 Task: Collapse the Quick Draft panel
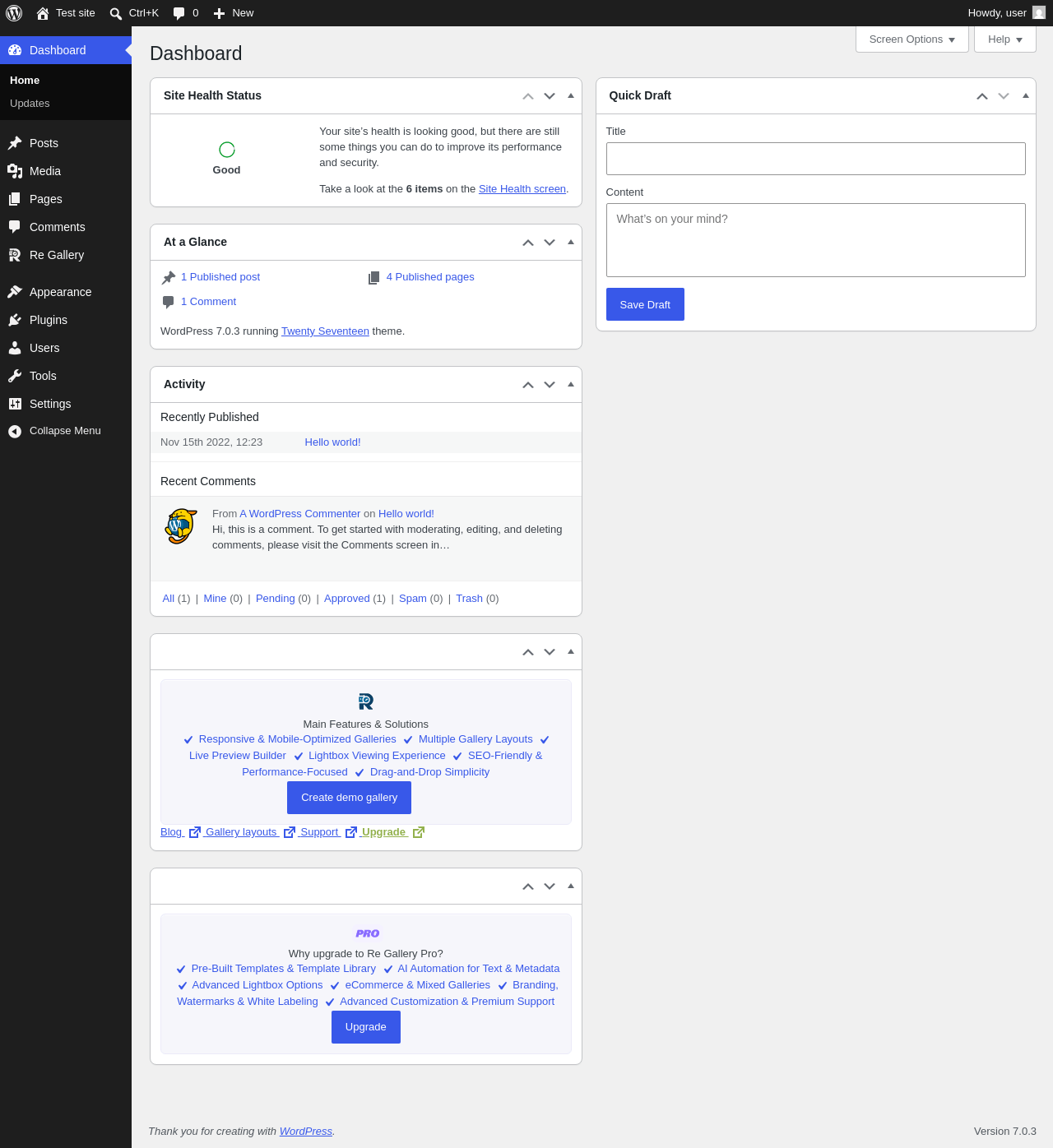click(x=1026, y=95)
